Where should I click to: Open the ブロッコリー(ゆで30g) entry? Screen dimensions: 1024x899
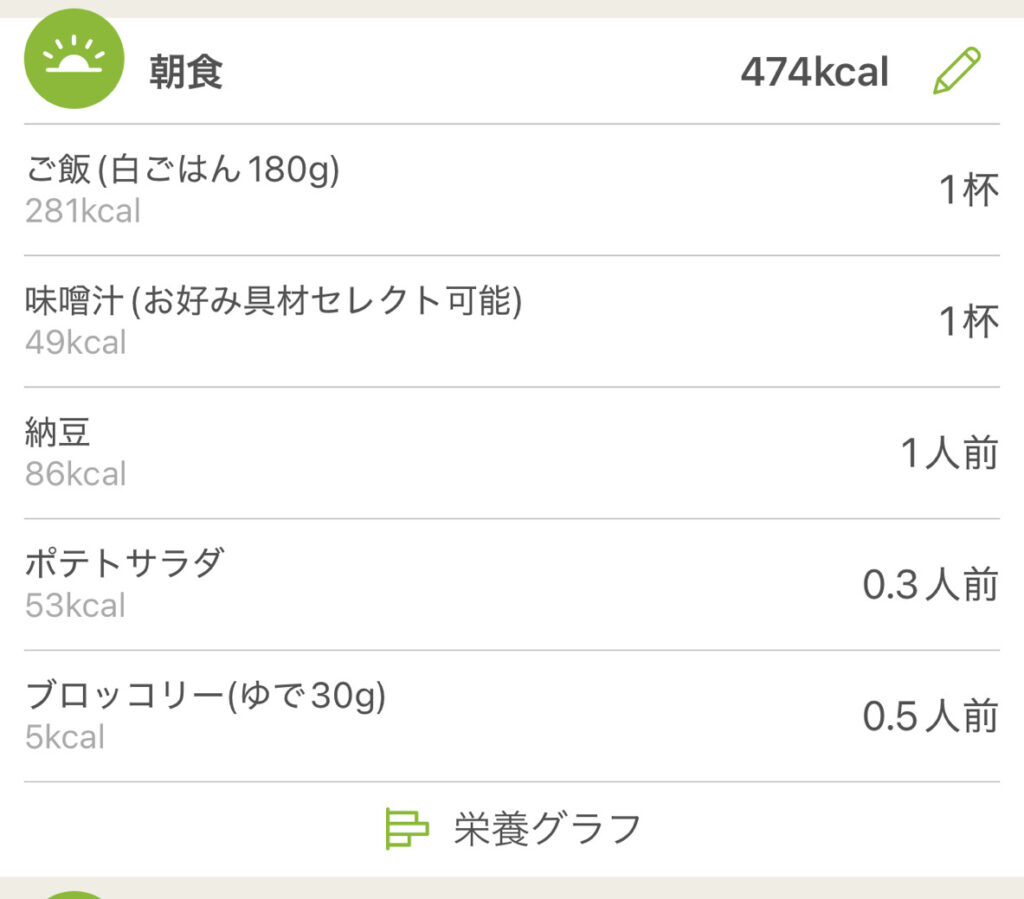205,696
